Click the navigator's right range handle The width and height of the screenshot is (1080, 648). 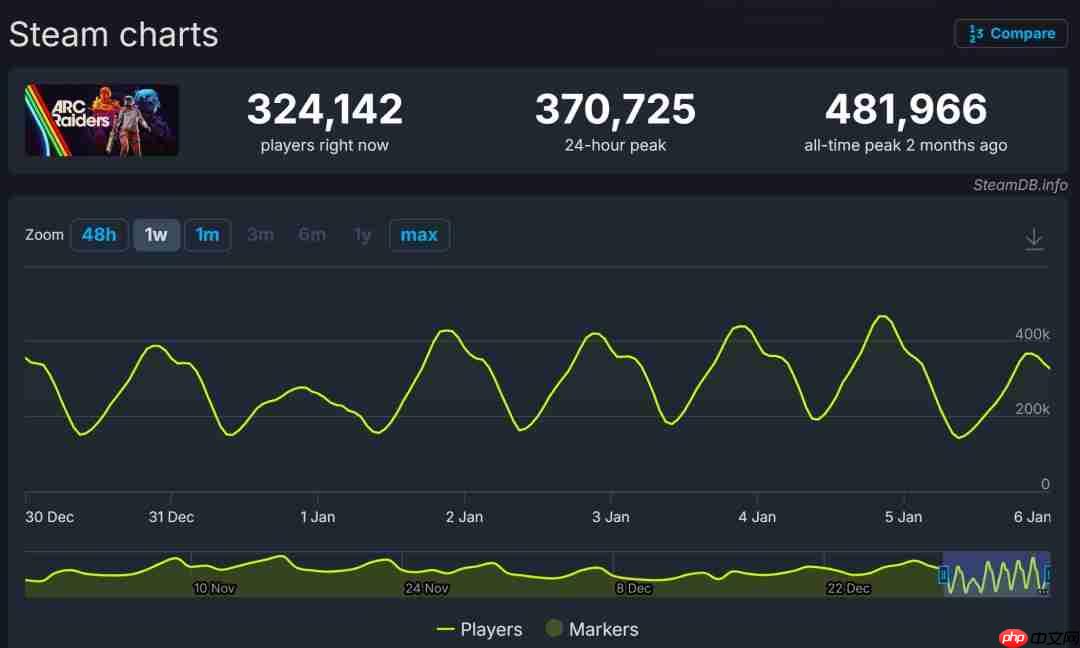pyautogui.click(x=1048, y=574)
